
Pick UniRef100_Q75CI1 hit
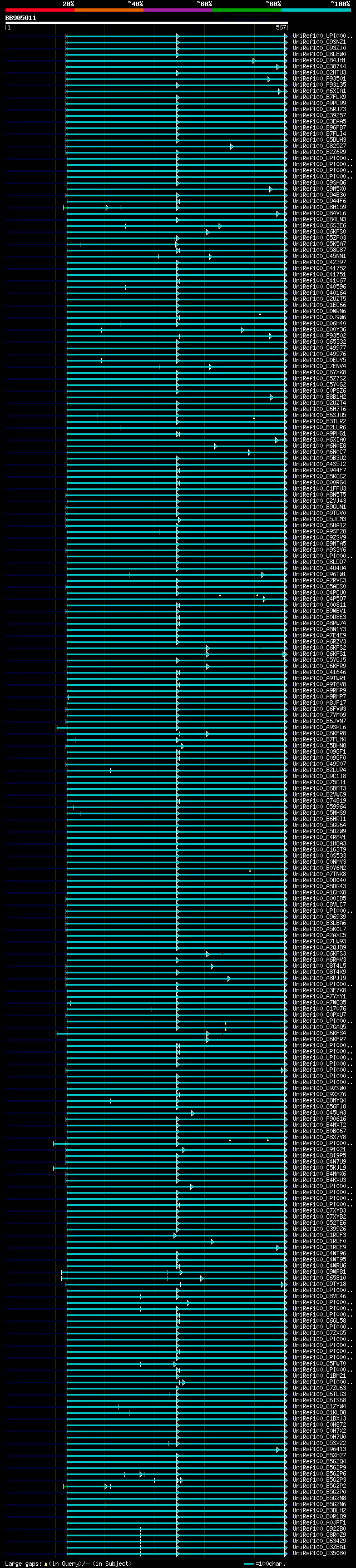[x=319, y=782]
